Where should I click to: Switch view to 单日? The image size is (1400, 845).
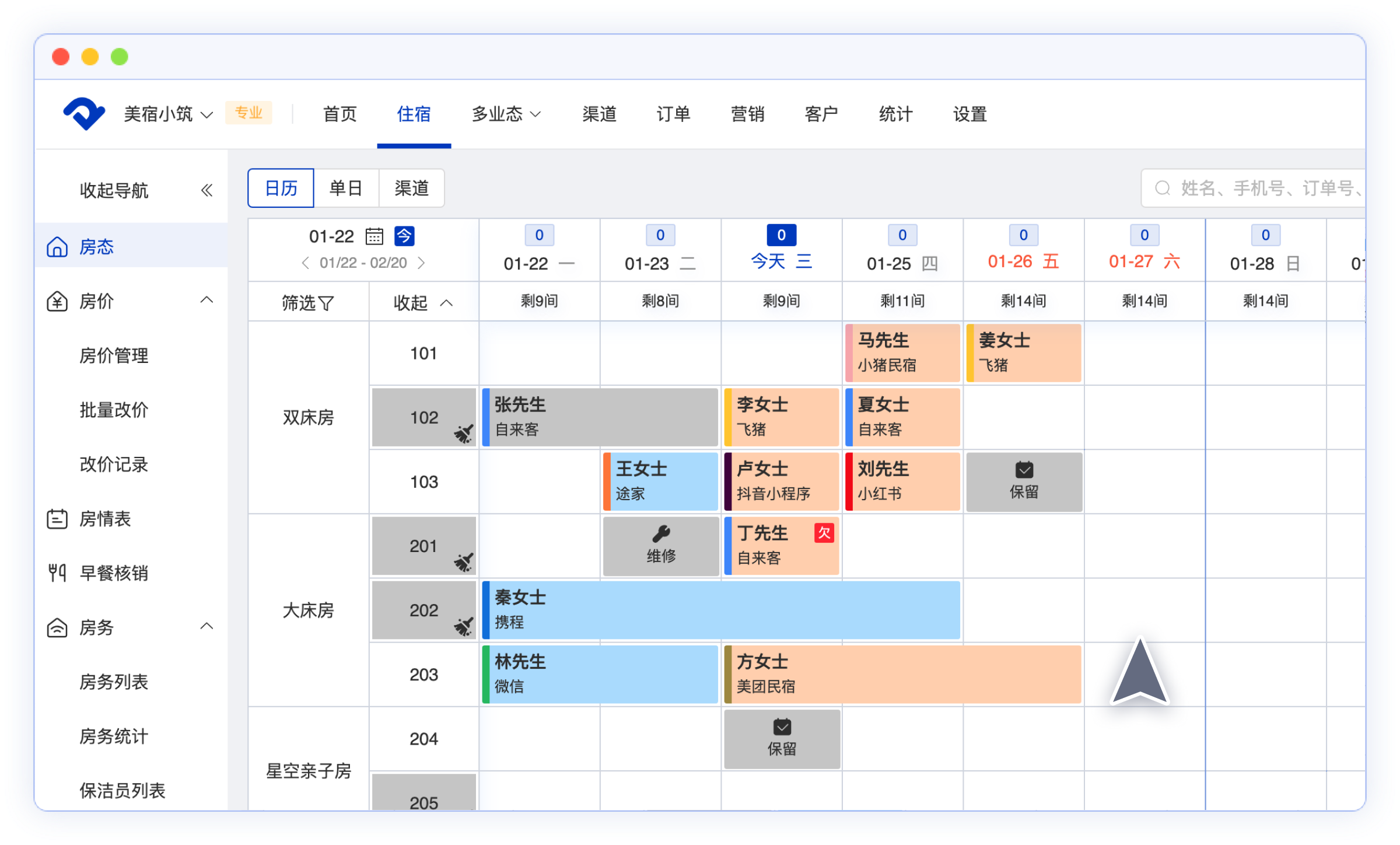coord(346,188)
